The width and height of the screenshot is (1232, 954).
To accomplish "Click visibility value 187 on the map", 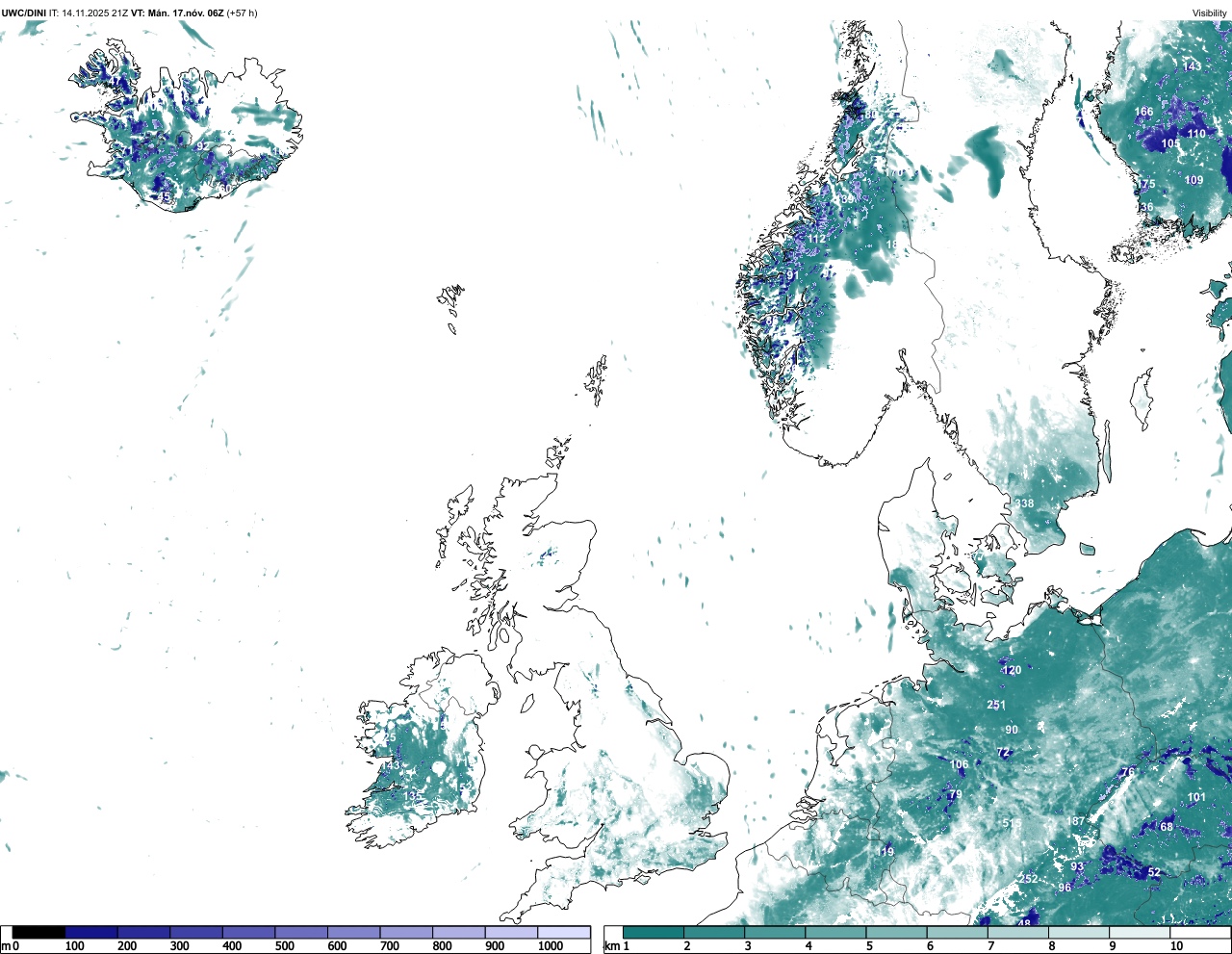I will click(1076, 821).
